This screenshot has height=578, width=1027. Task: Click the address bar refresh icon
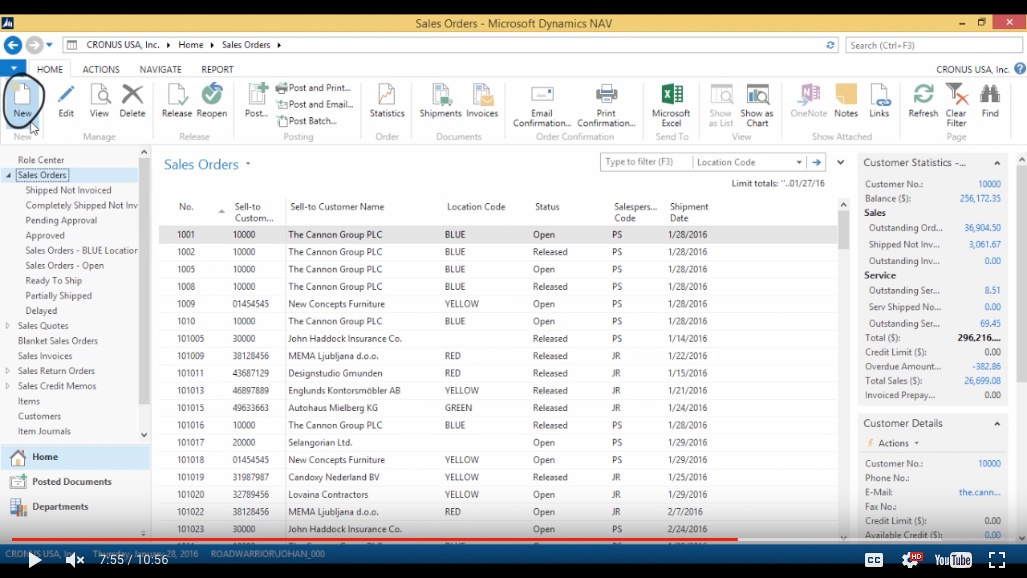830,45
